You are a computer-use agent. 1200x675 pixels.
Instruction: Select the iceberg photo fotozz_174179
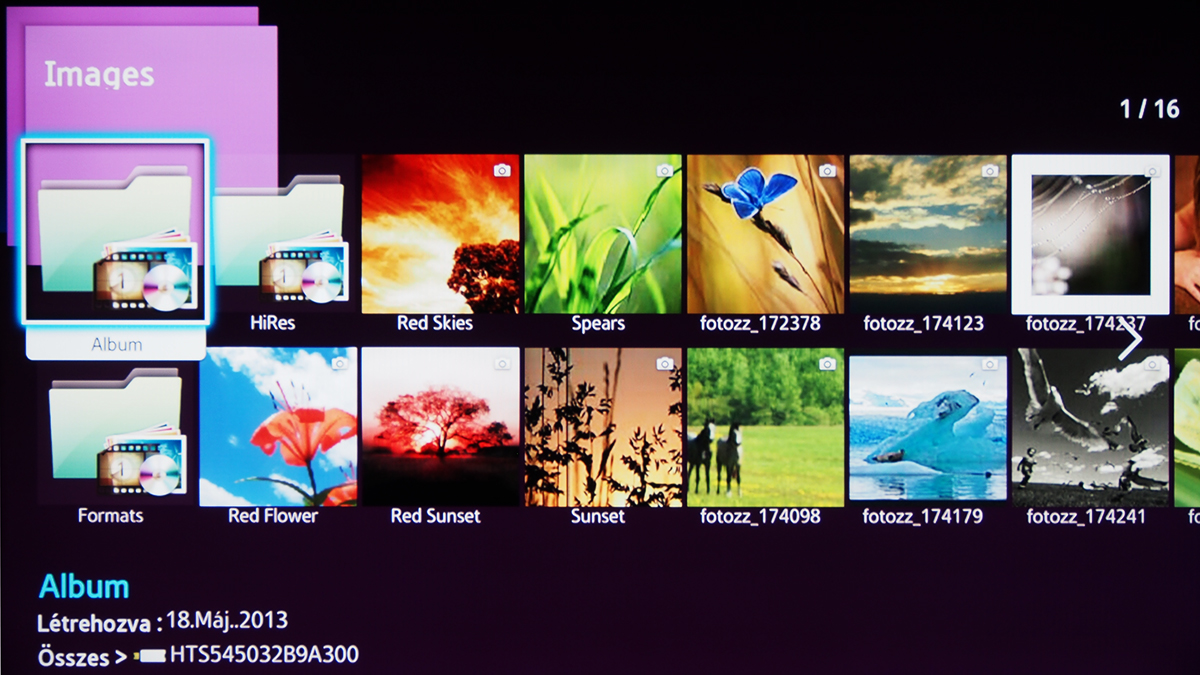928,427
